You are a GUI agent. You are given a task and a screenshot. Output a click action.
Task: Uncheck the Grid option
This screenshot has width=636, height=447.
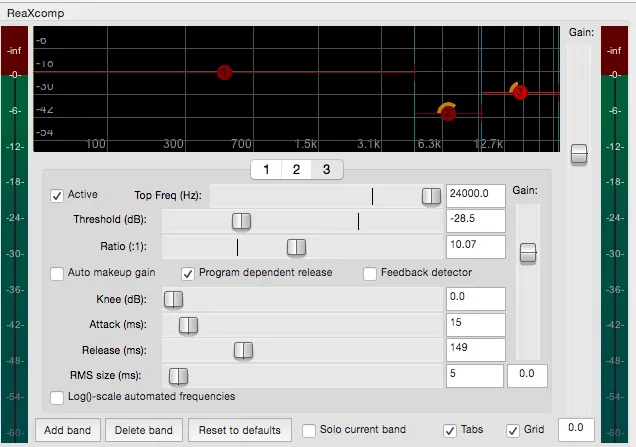(513, 431)
